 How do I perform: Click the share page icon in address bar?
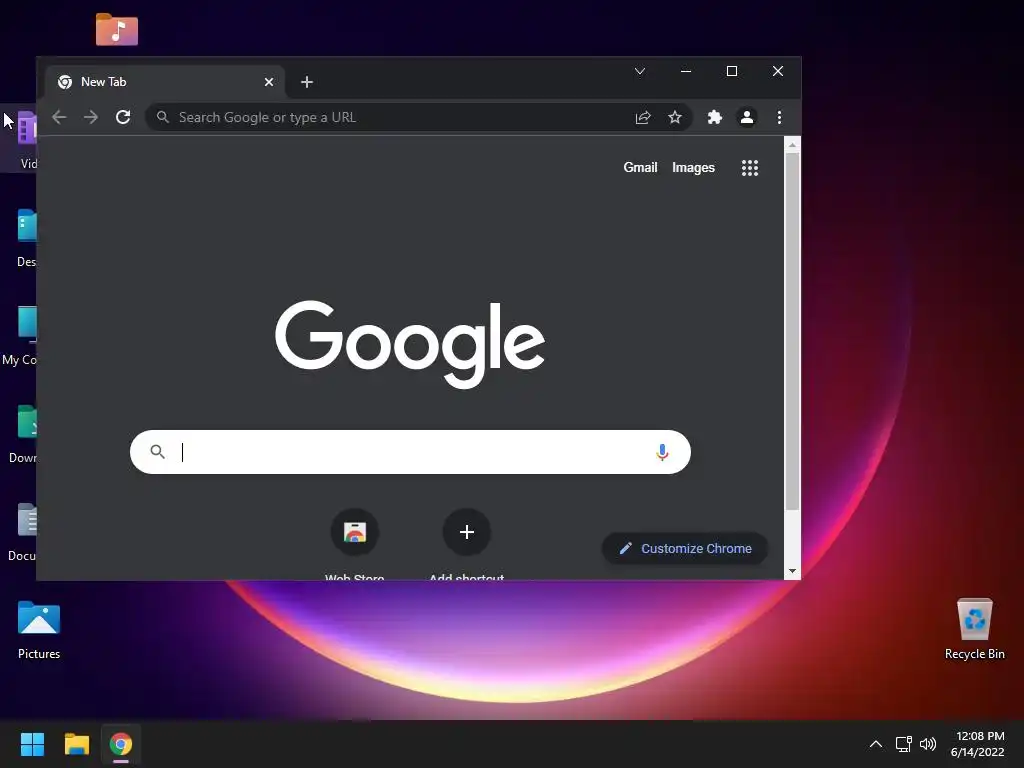pos(643,118)
